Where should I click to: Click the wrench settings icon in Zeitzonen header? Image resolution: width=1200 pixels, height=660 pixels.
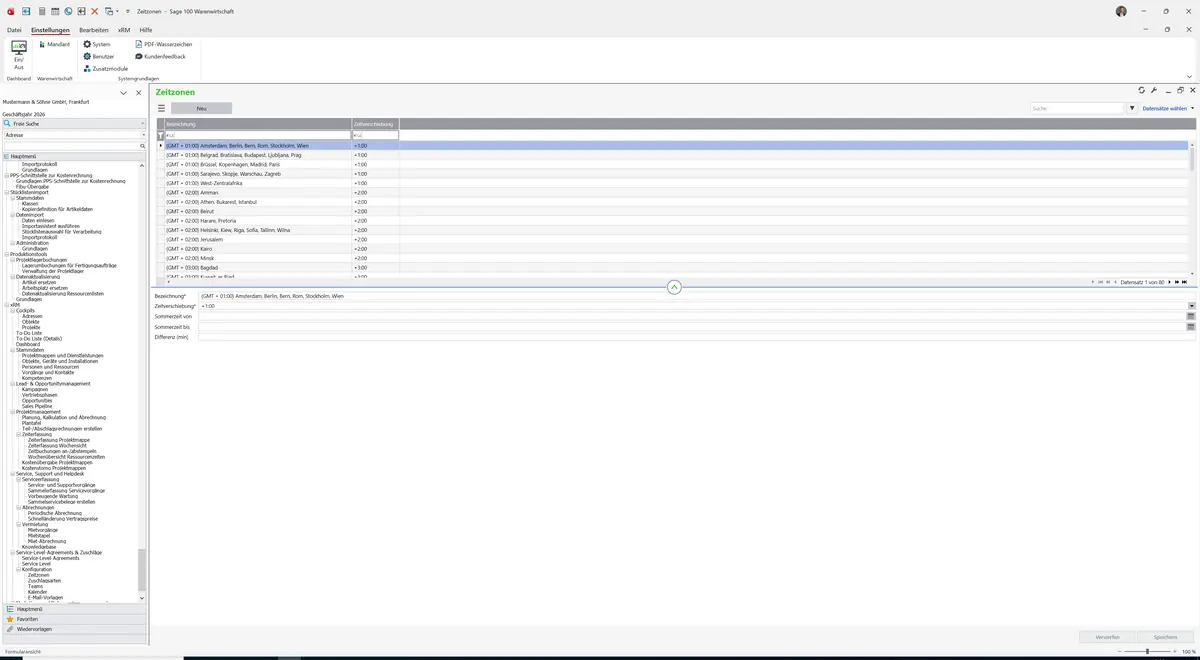pyautogui.click(x=1154, y=90)
